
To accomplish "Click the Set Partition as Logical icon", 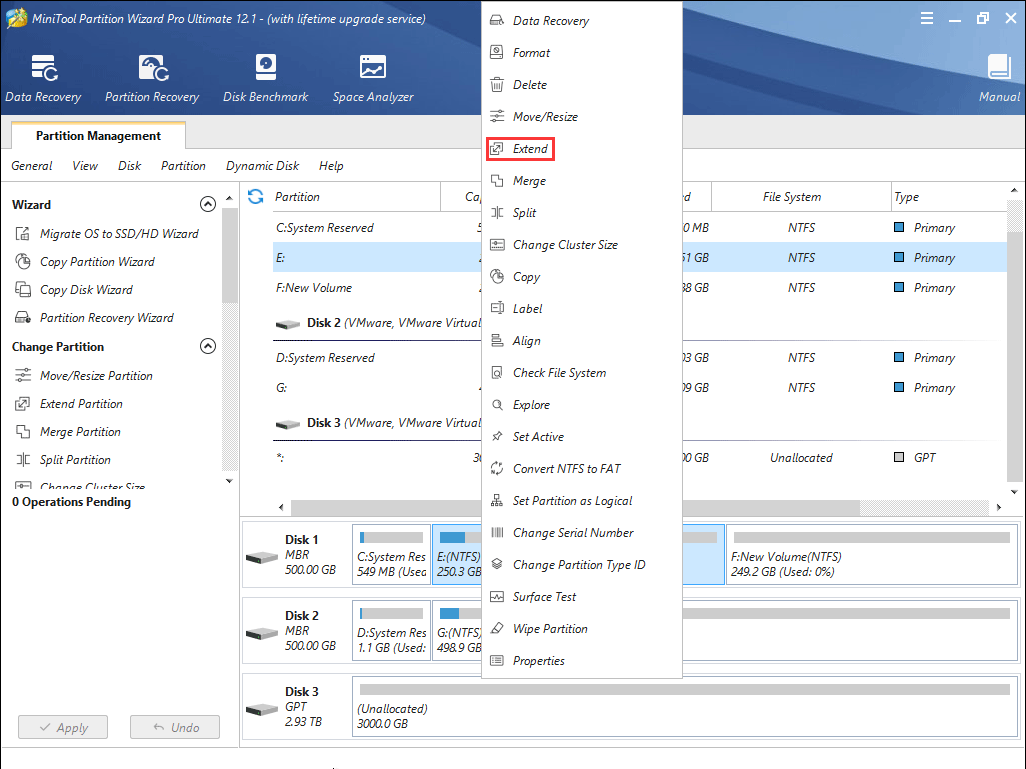I will point(497,501).
